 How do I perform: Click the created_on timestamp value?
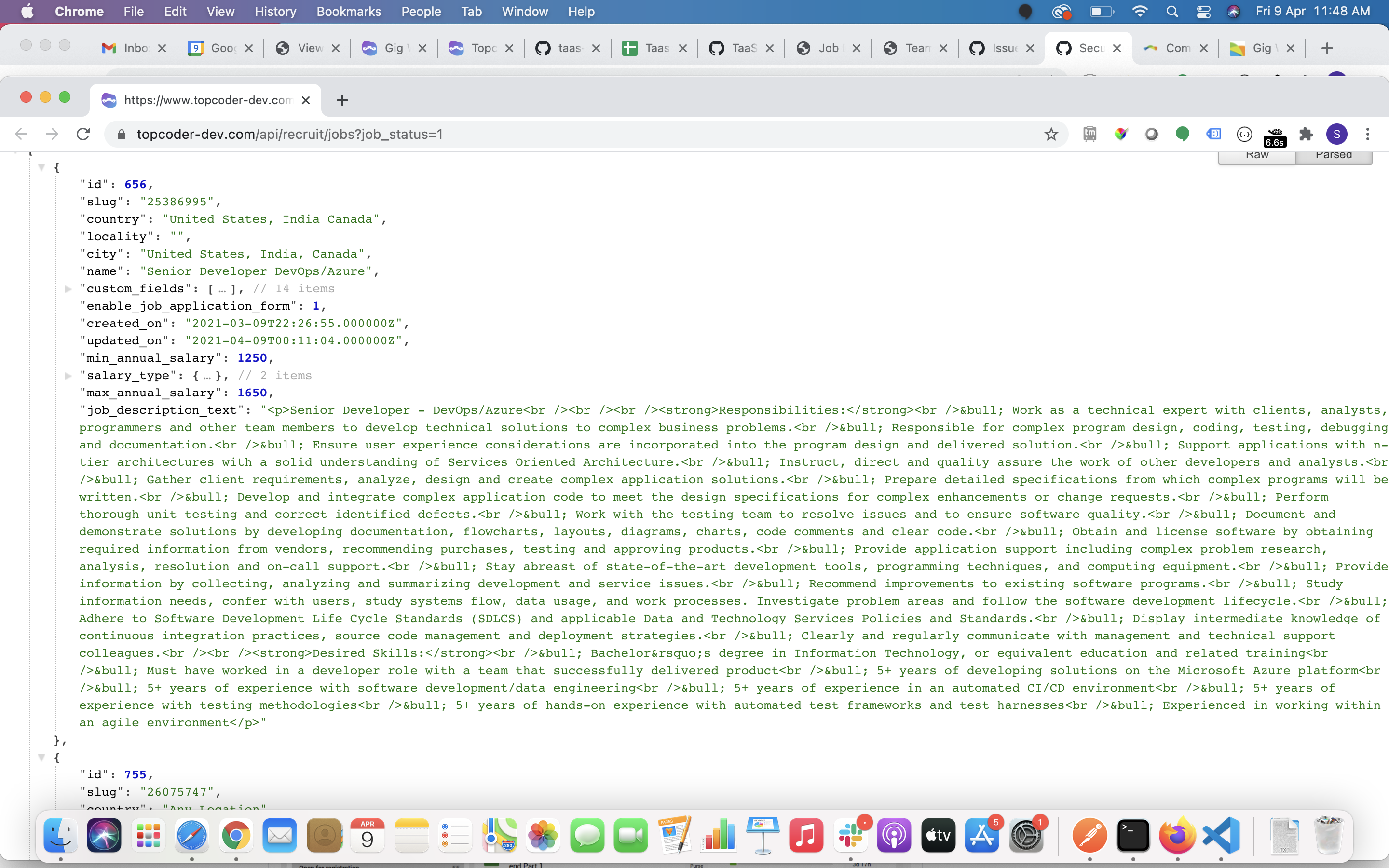(294, 323)
